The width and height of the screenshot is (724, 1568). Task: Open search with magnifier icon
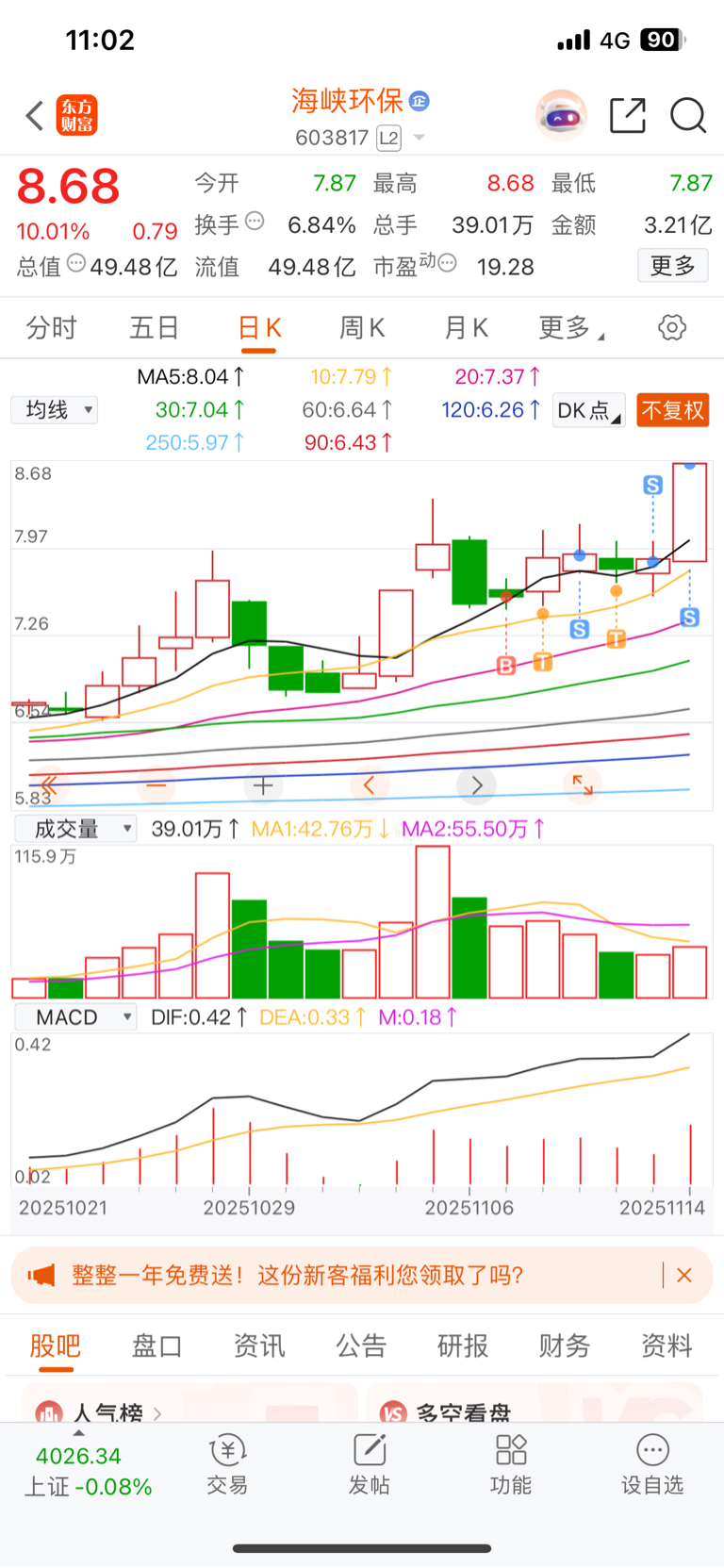688,116
